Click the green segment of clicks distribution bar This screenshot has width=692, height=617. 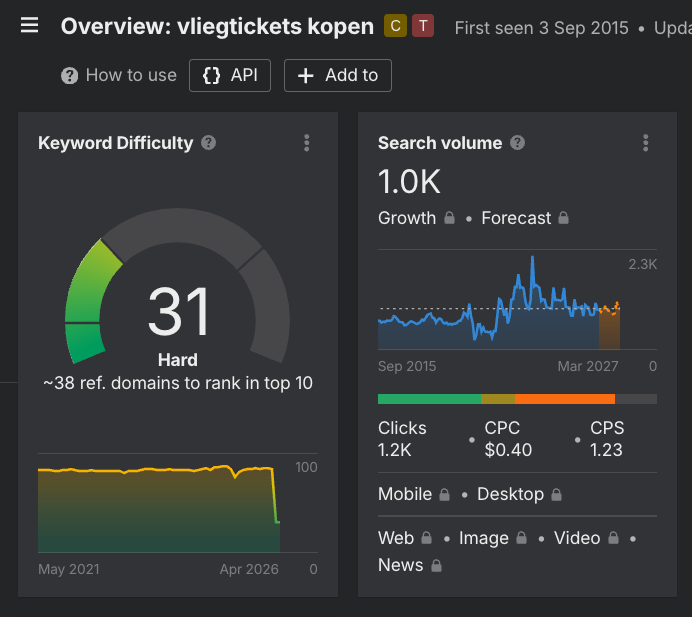pyautogui.click(x=429, y=399)
